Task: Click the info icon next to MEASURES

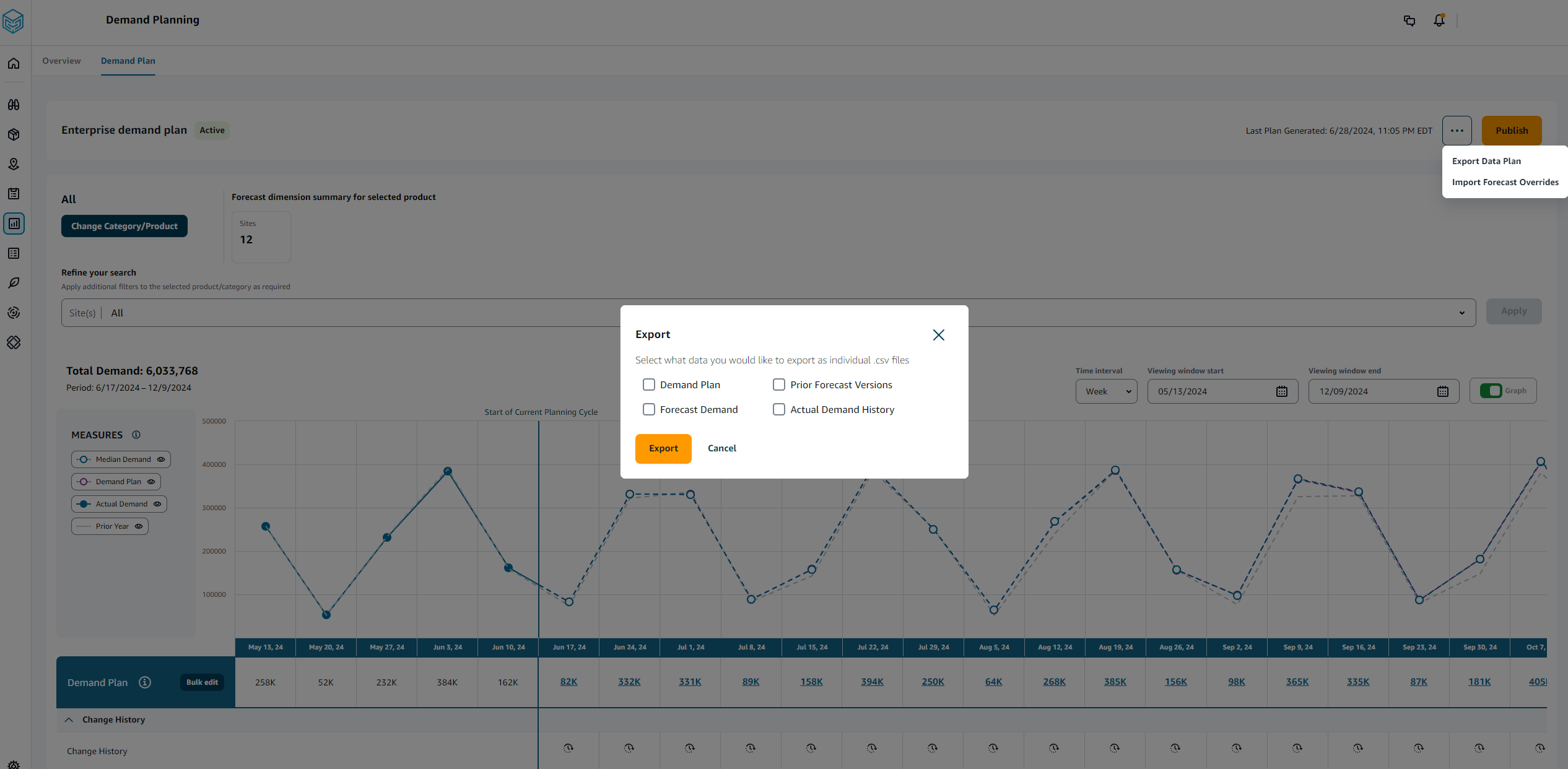Action: tap(136, 435)
